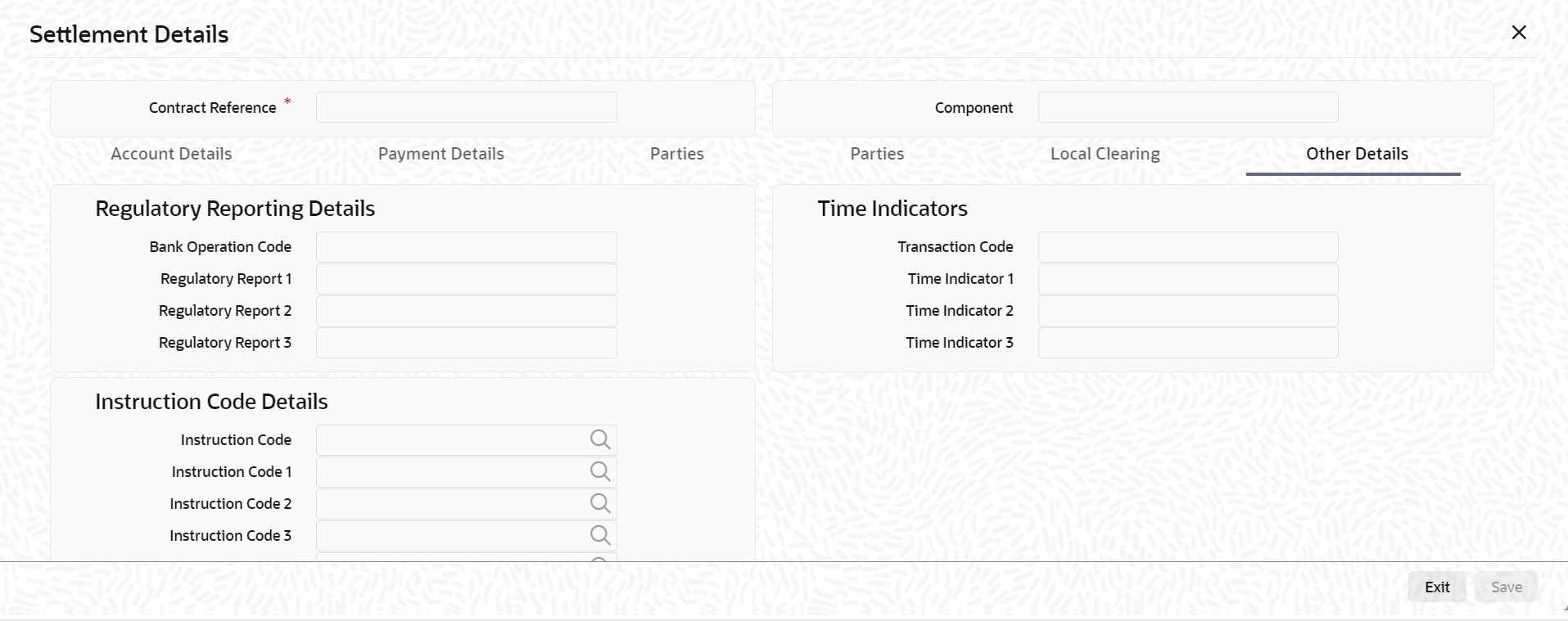Viewport: 1568px width, 621px height.
Task: Click the Time Indicator 3 input
Action: coord(1188,343)
